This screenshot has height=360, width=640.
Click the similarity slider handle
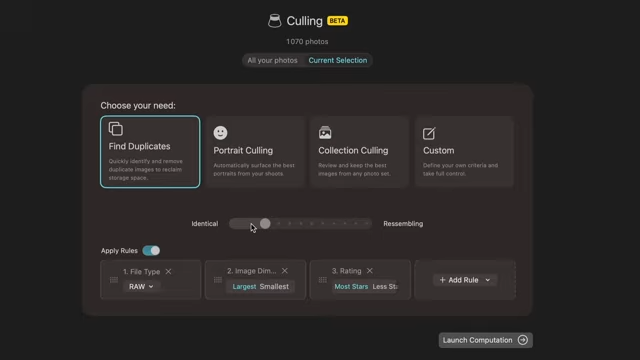265,223
